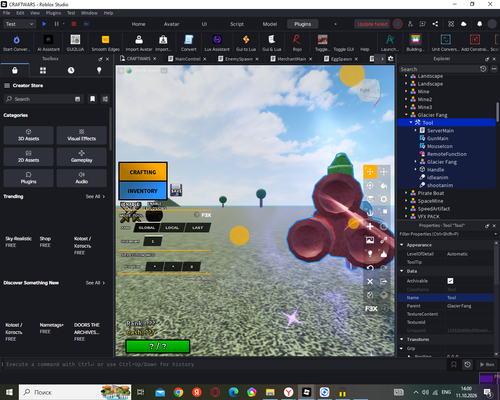Open the GUI2LUA plugin
The height and width of the screenshot is (400, 500).
(x=75, y=43)
